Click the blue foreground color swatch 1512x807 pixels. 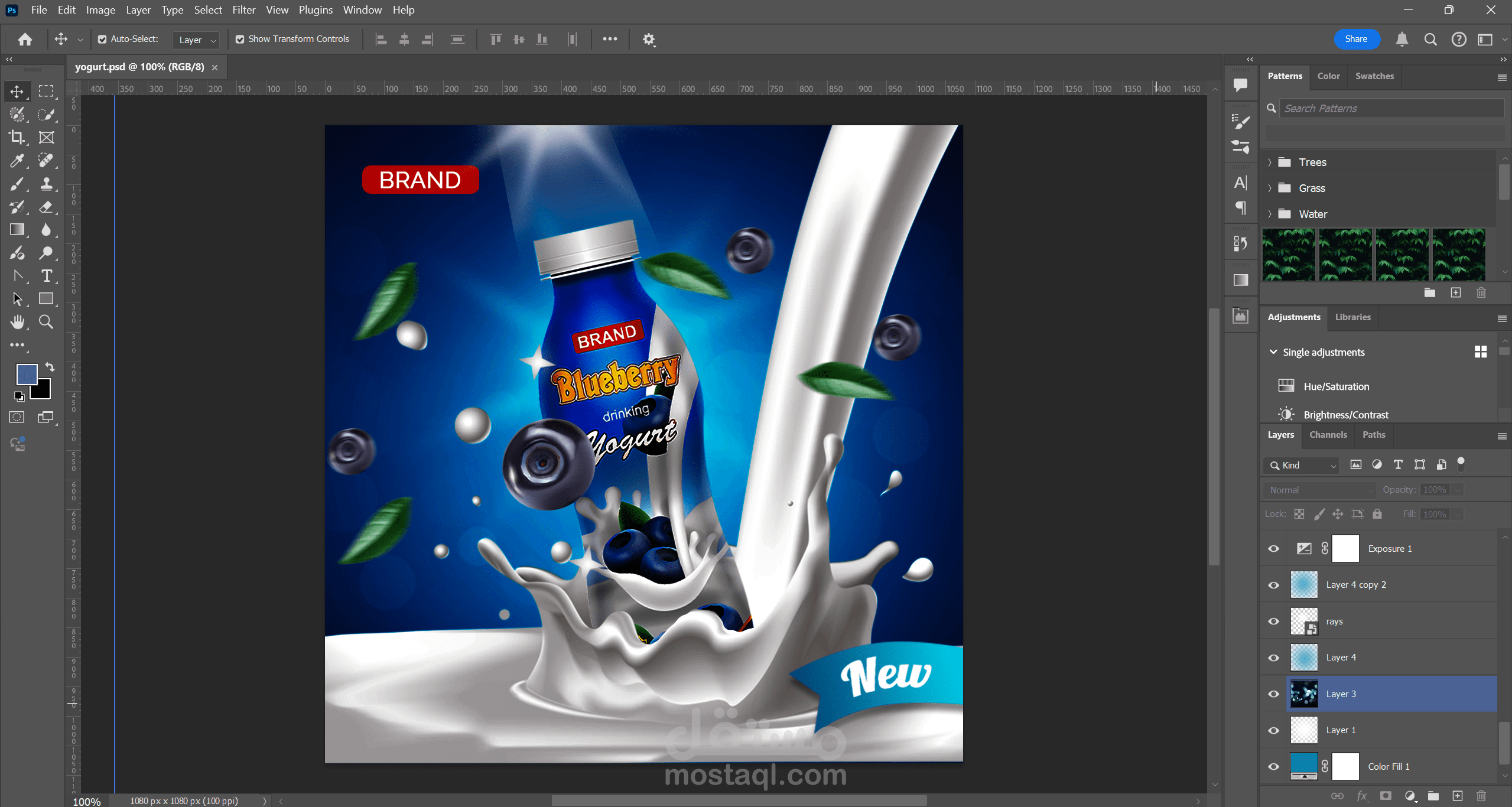(x=26, y=373)
